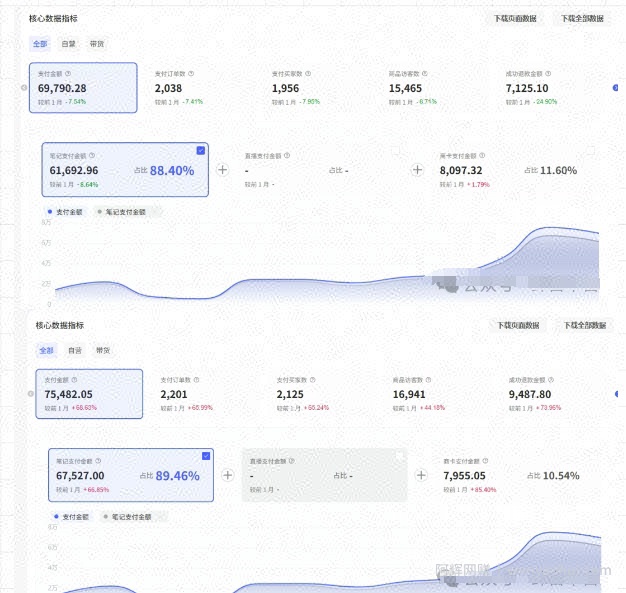Toggle 支付金额 blue legend dot under 61,692.96
Image resolution: width=626 pixels, height=593 pixels.
pos(50,212)
